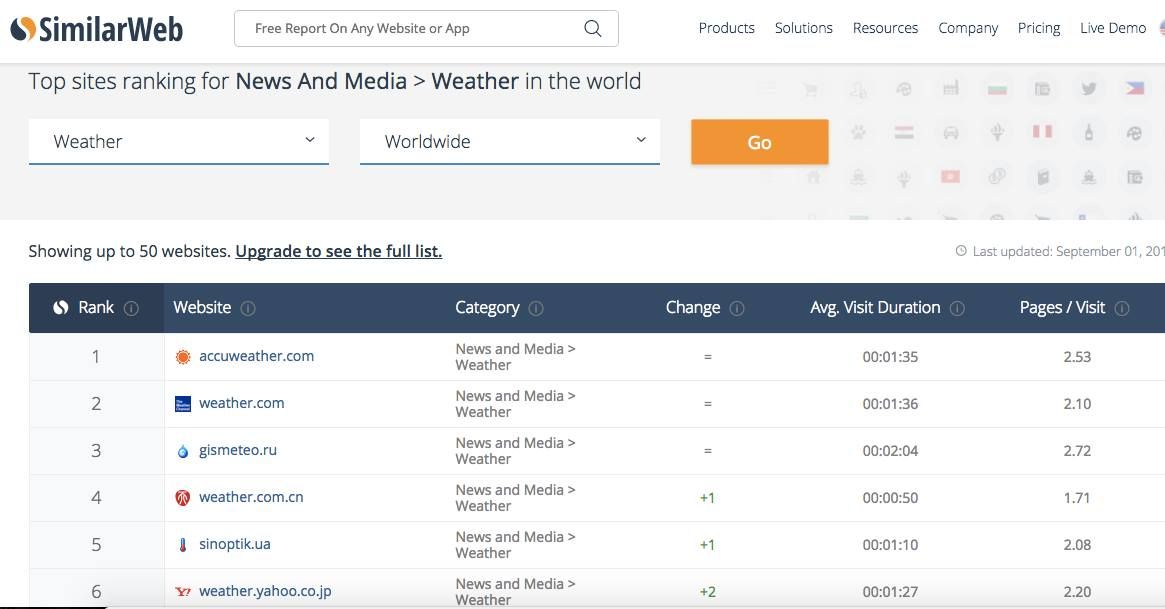The image size is (1165, 609).
Task: Open the Solutions menu
Action: coord(804,28)
